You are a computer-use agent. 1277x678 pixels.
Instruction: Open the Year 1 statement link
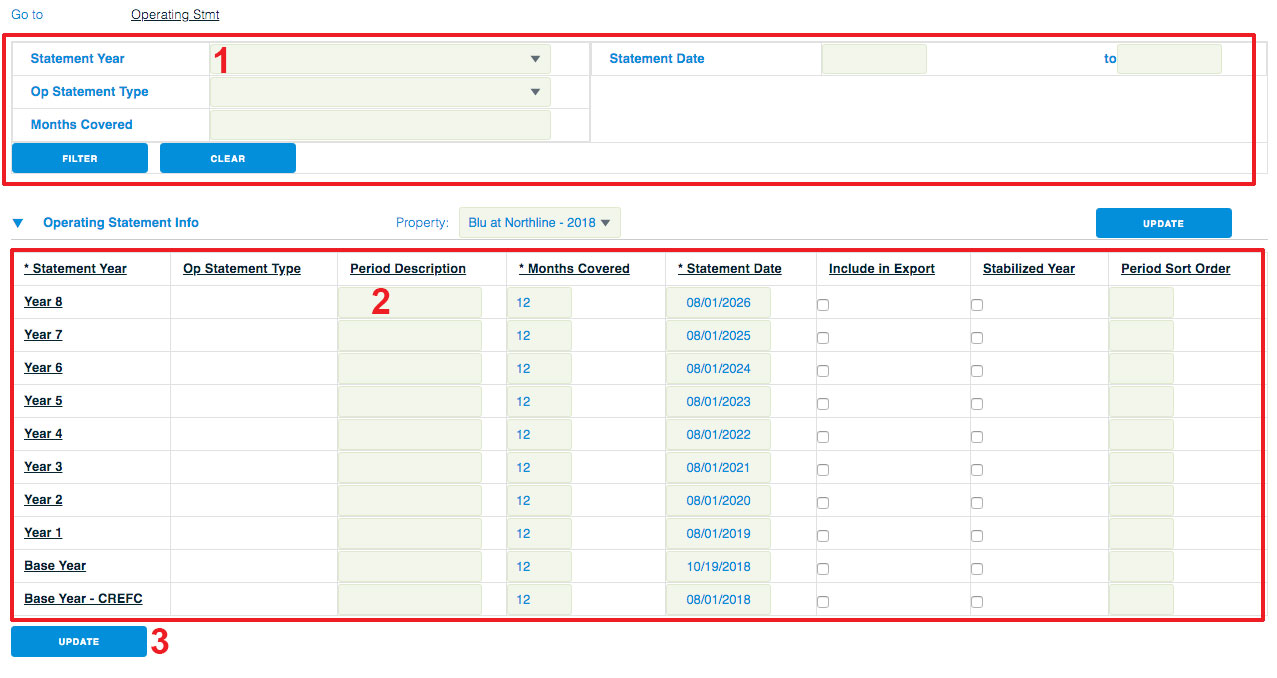[x=44, y=533]
